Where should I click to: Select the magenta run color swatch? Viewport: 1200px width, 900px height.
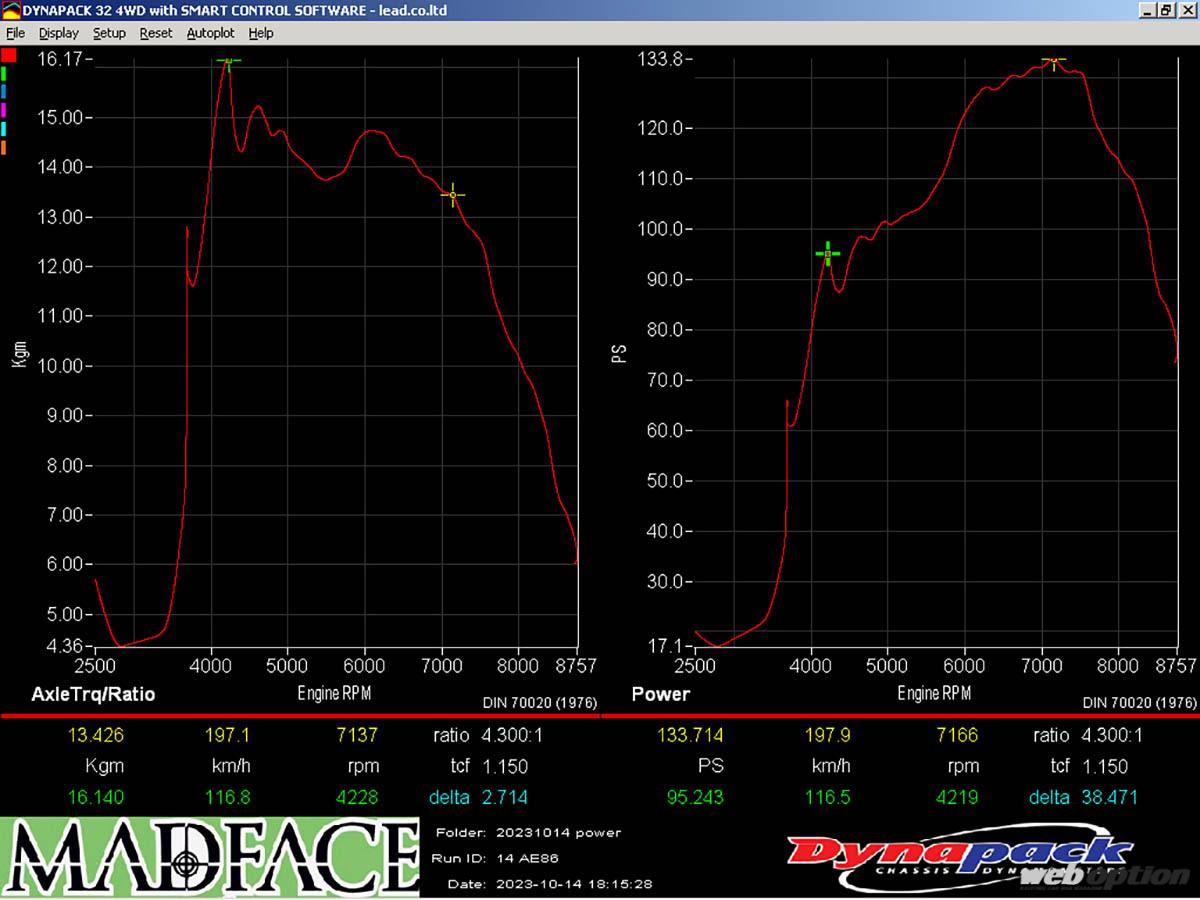click(x=5, y=110)
